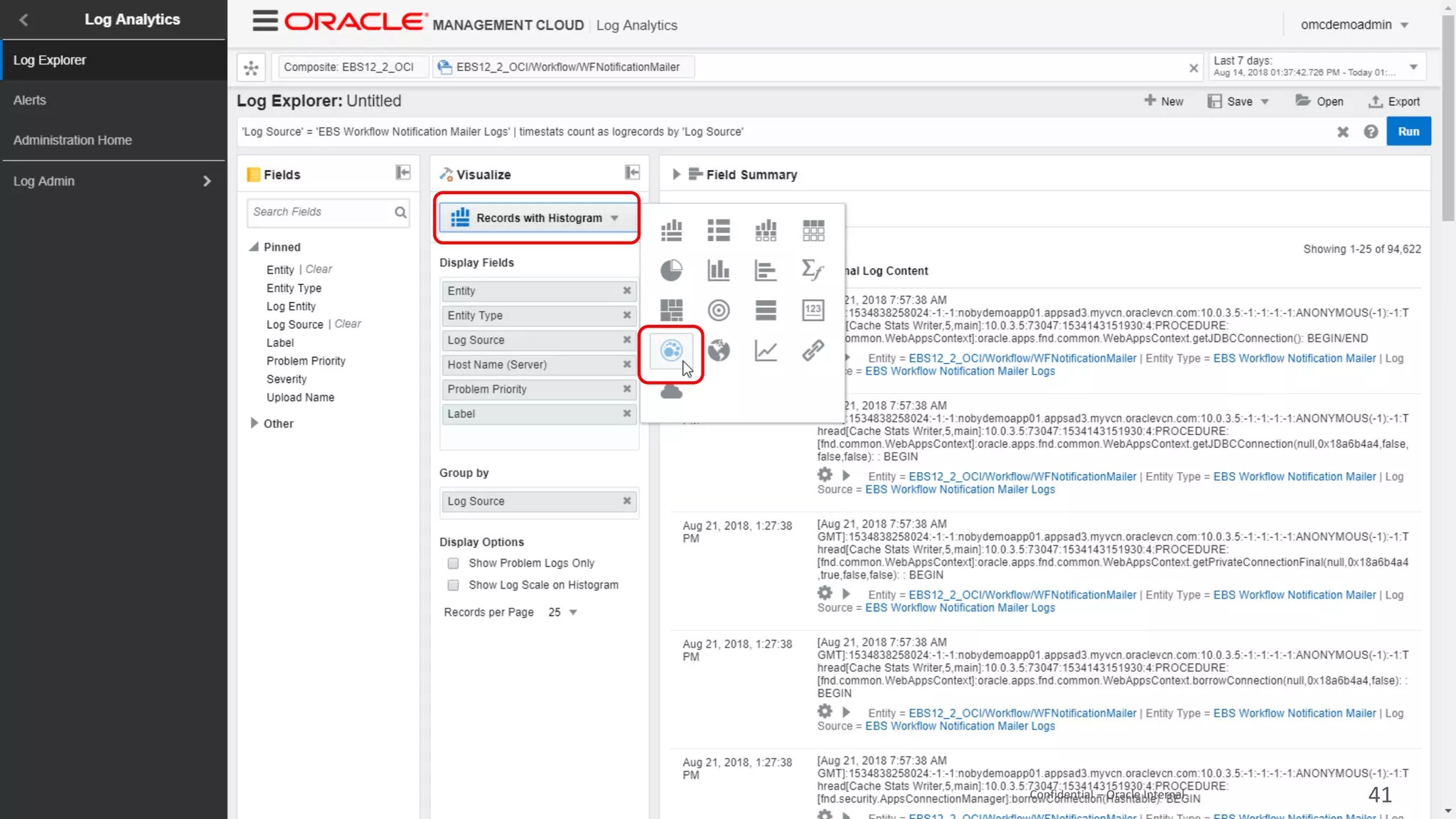
Task: Click the topology icon beside the entity filter
Action: pos(251,68)
